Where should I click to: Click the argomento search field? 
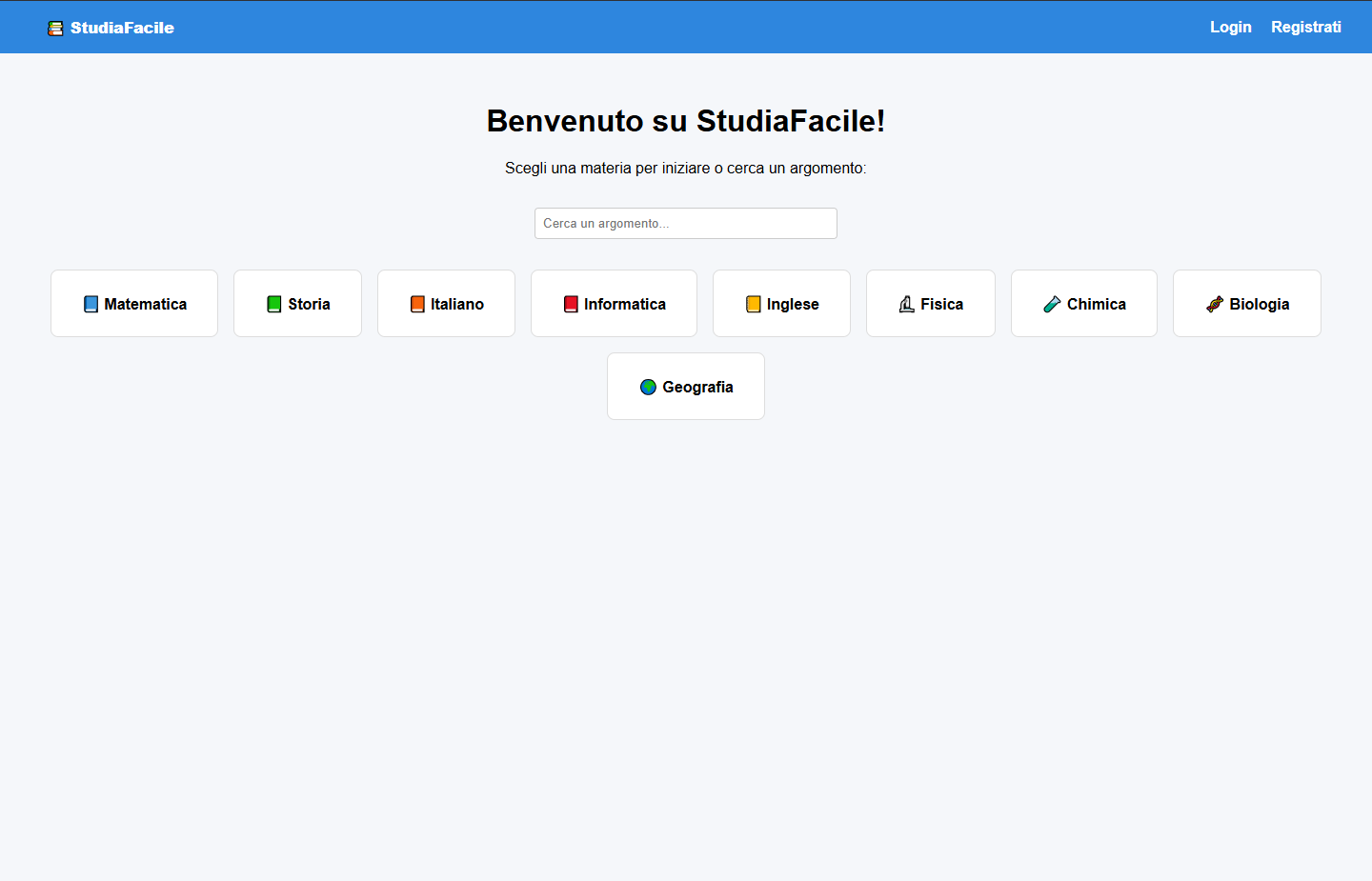click(x=685, y=223)
